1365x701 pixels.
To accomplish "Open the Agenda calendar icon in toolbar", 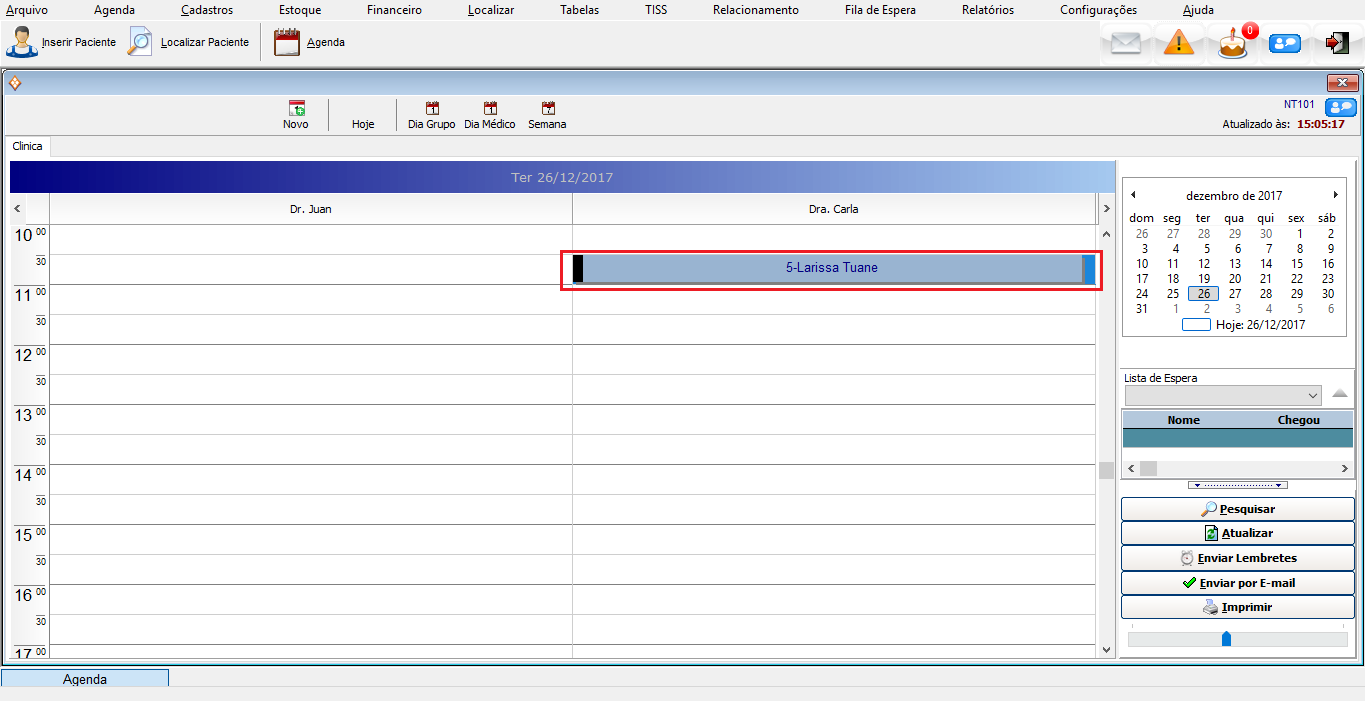I will [x=287, y=43].
